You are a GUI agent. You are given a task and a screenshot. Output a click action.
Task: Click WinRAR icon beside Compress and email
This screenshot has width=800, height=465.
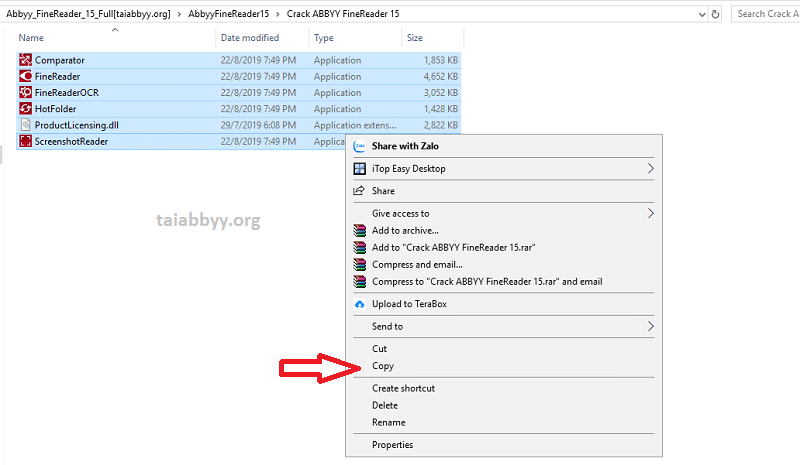[360, 264]
